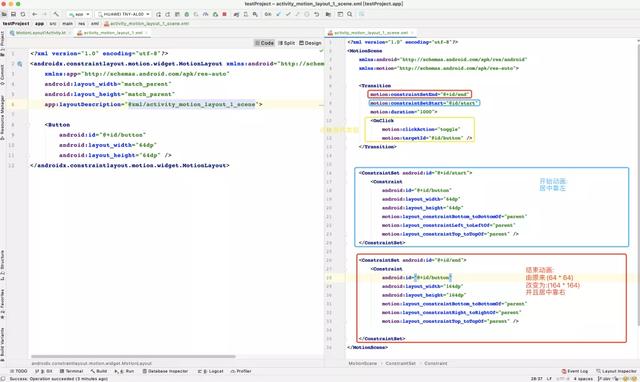Click the res breadcrumb in navigation bar
Viewport: 640px width, 382px height.
click(x=82, y=24)
